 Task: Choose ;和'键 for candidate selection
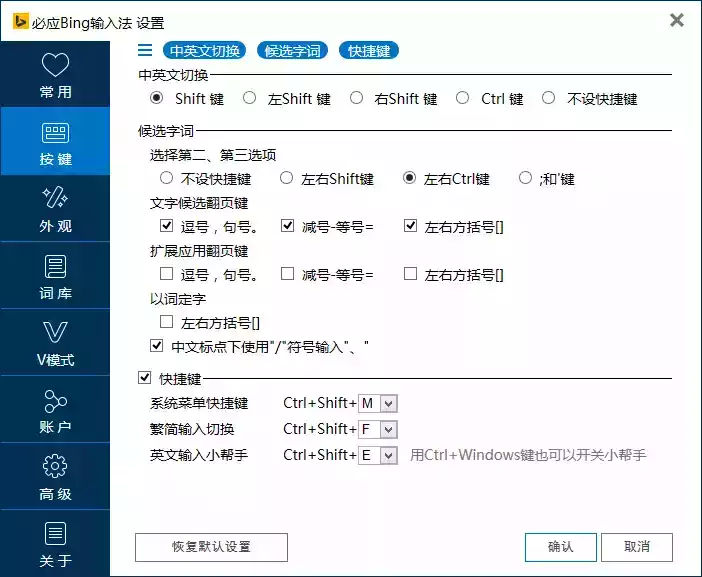pos(525,178)
